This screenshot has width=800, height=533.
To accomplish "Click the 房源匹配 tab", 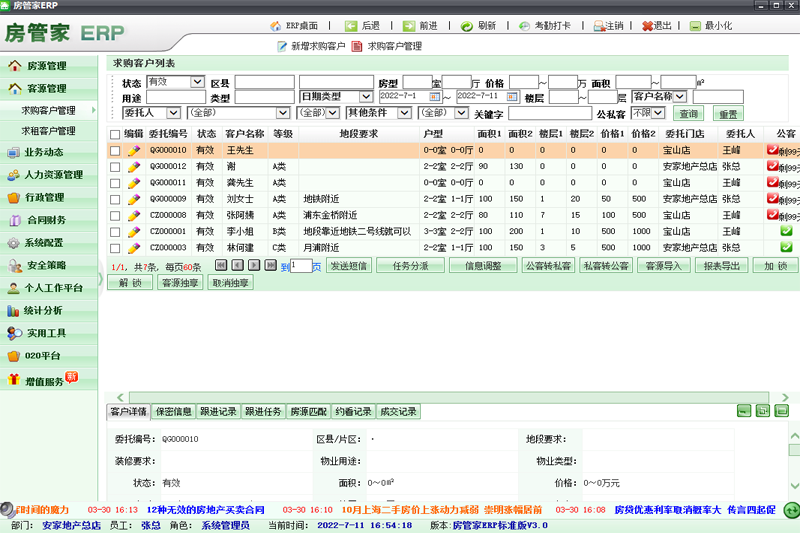I will 308,412.
